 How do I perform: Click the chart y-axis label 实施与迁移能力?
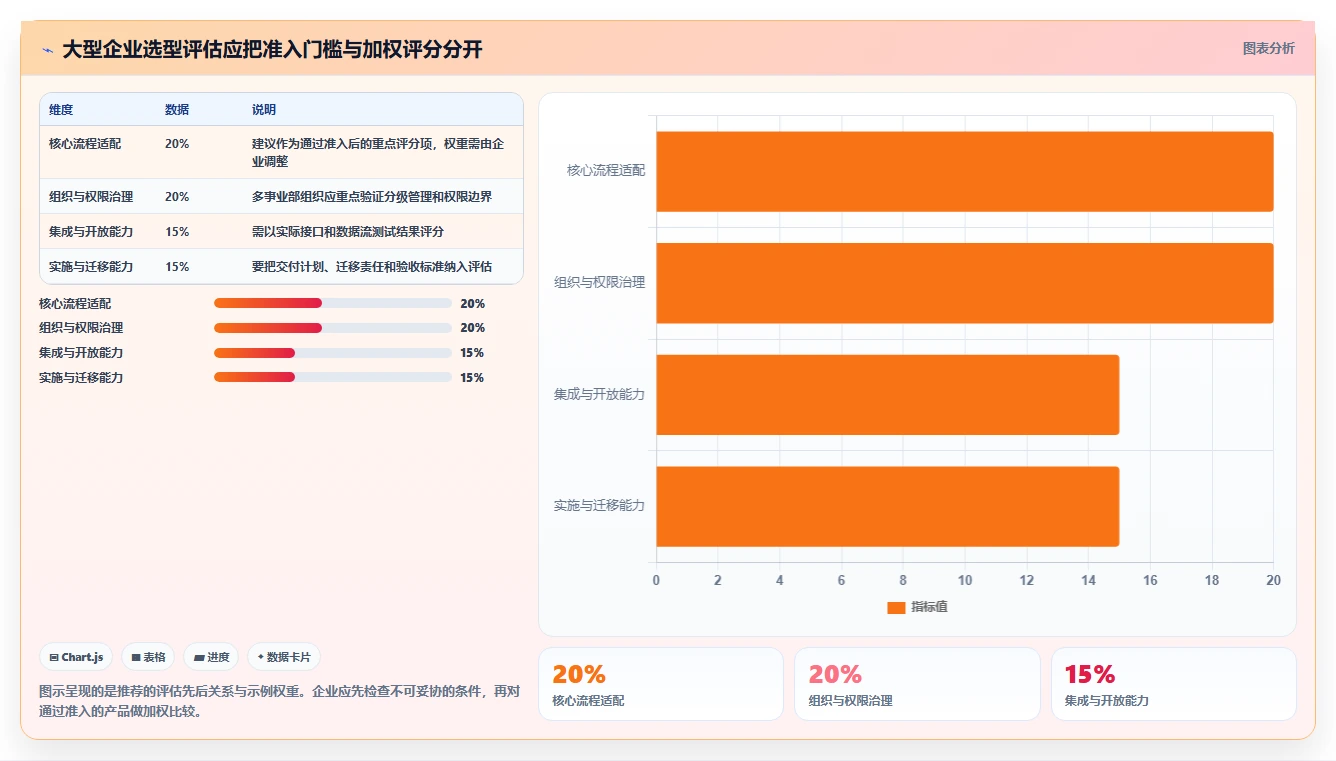[x=600, y=505]
